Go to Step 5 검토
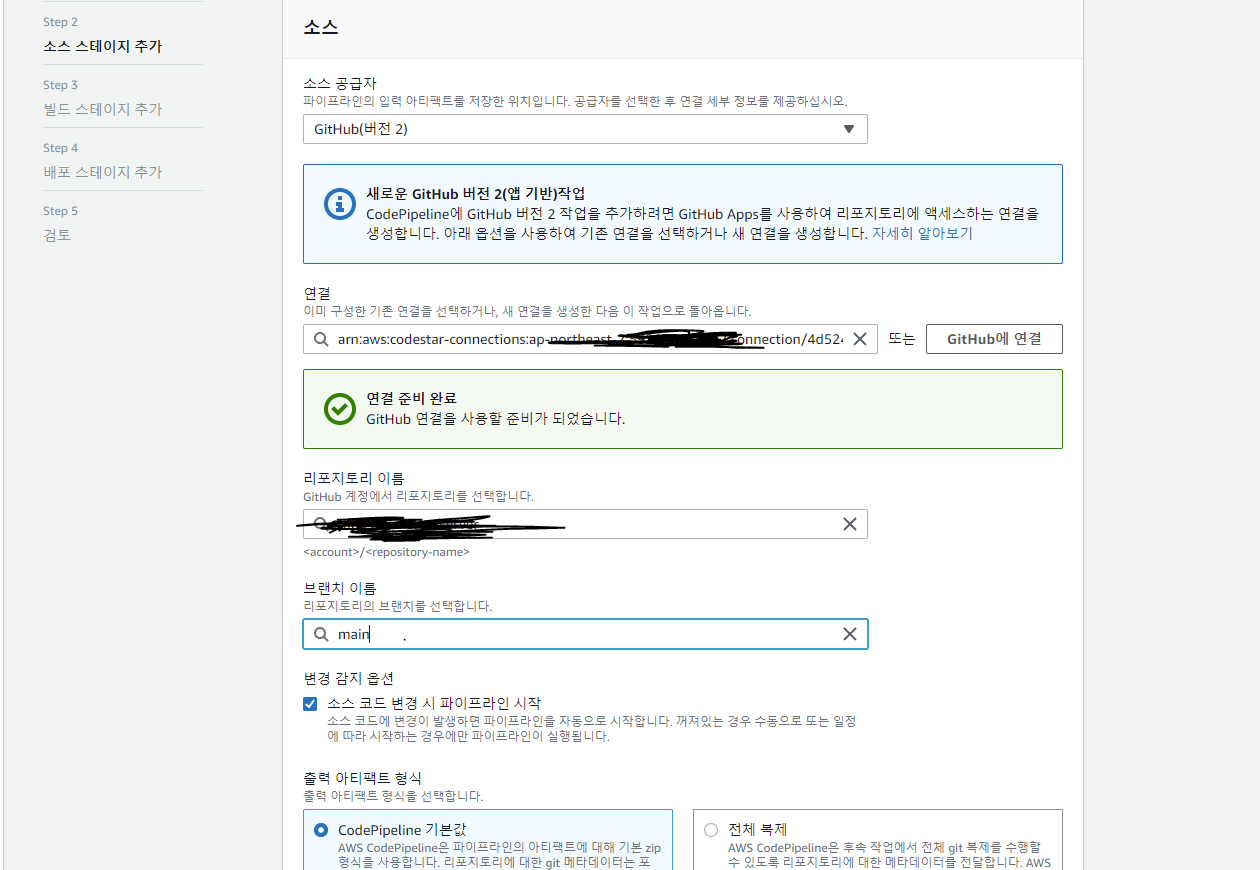The height and width of the screenshot is (870, 1260). click(57, 235)
